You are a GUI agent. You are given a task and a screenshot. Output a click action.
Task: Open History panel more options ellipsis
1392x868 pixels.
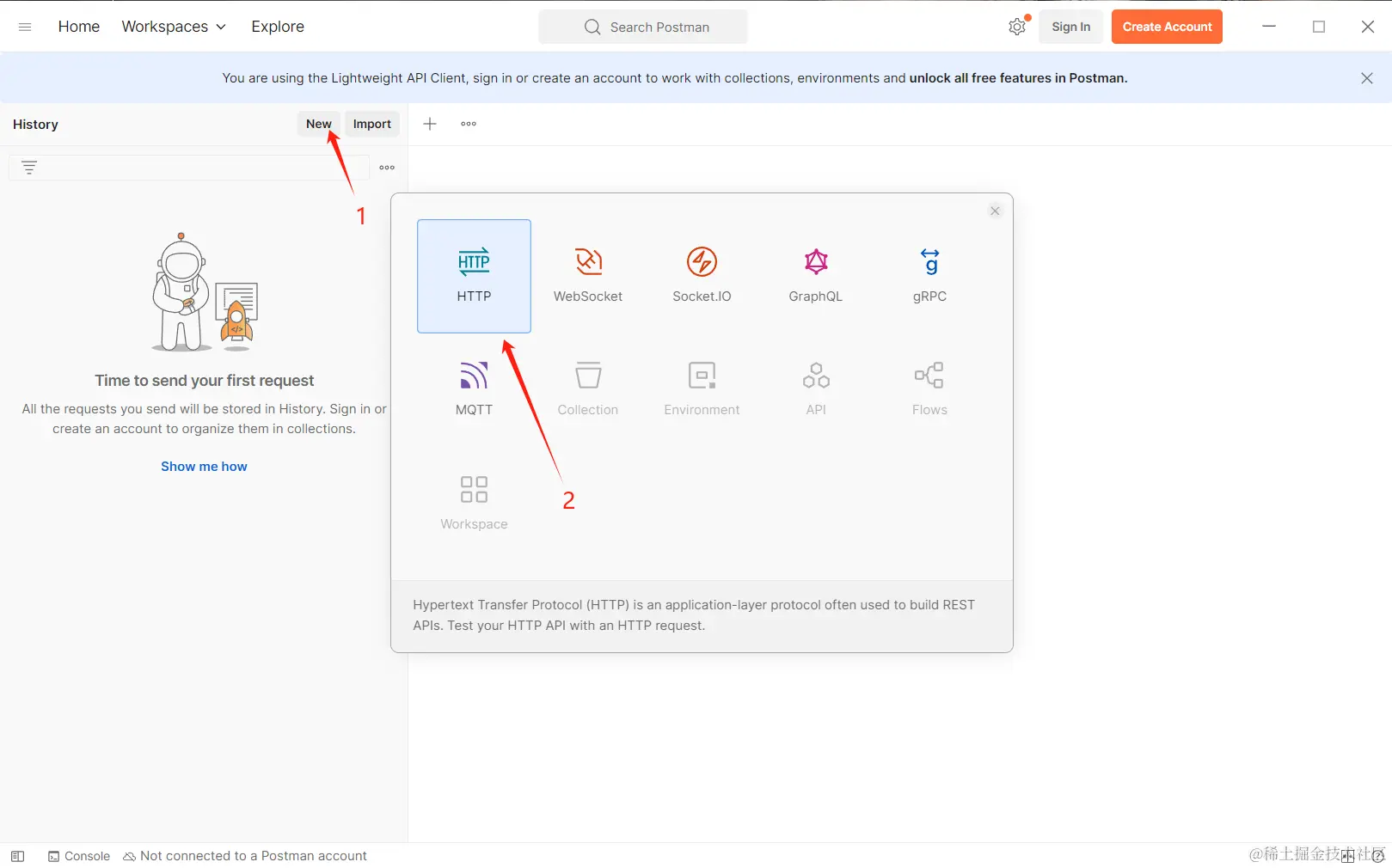coord(388,168)
